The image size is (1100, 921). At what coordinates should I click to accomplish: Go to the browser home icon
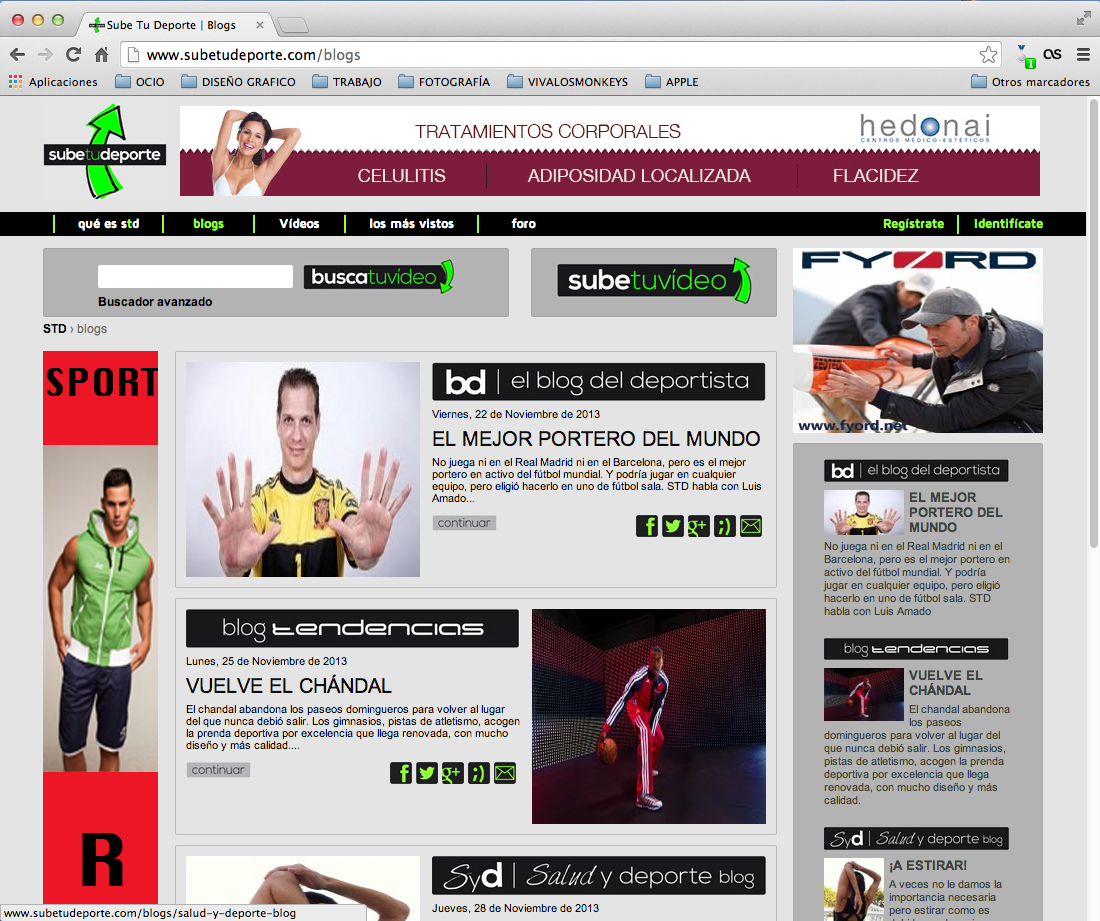(102, 55)
